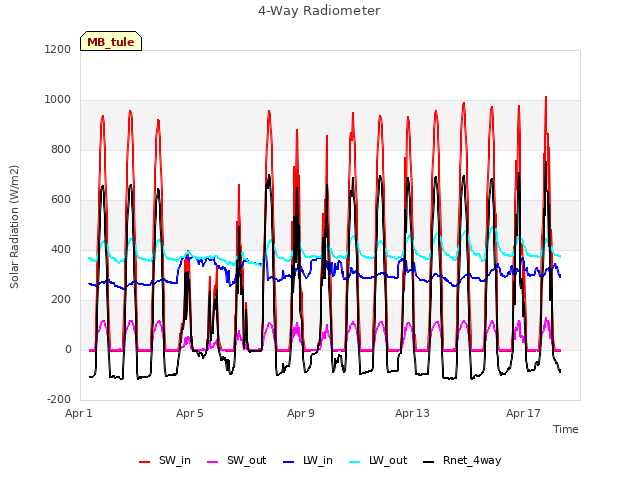Toggle the SW_out legend entry
The width and height of the screenshot is (640, 480).
[x=237, y=460]
